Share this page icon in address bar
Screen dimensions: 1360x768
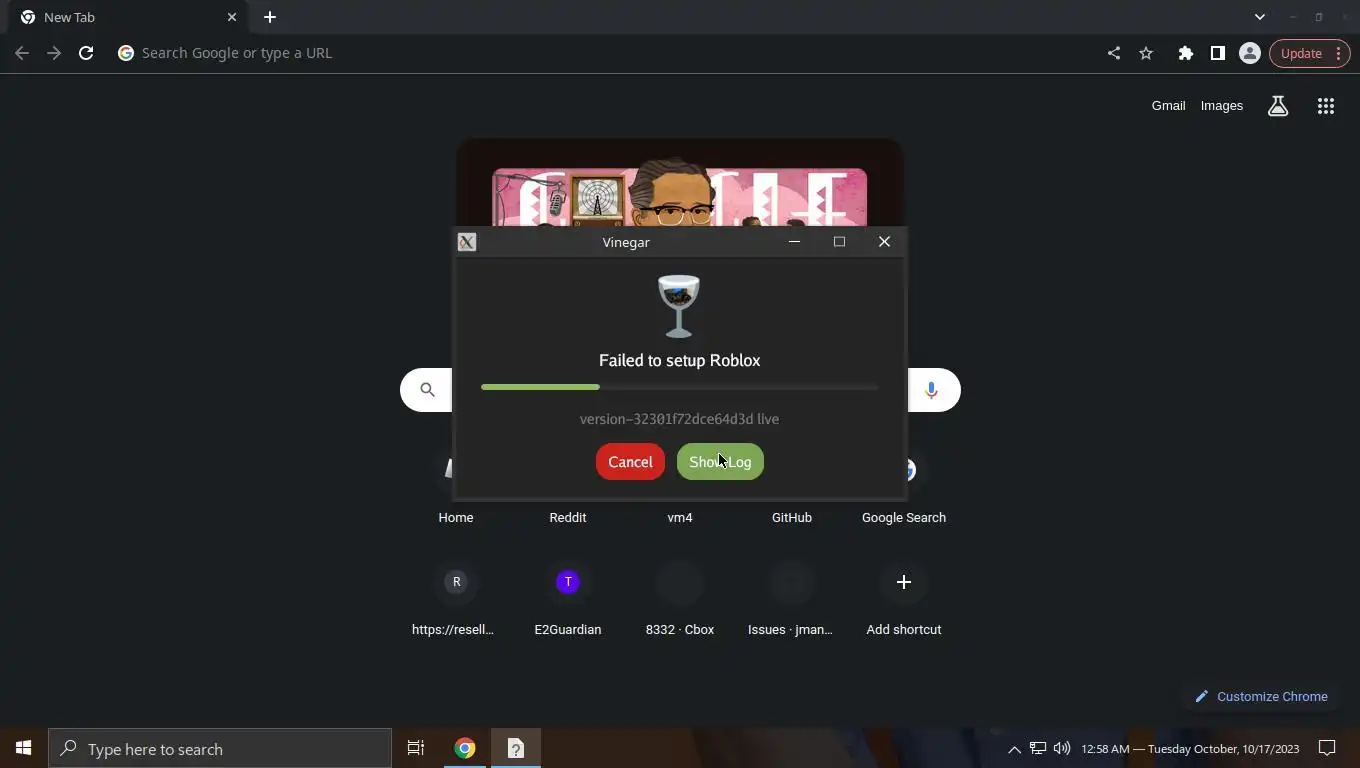click(1114, 53)
